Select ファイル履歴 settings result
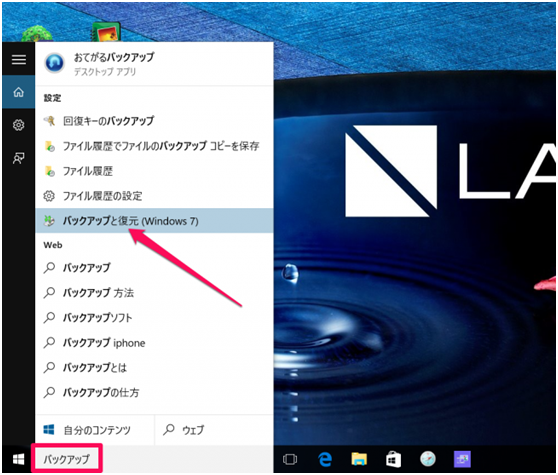Image resolution: width=558 pixels, height=475 pixels. 154,171
